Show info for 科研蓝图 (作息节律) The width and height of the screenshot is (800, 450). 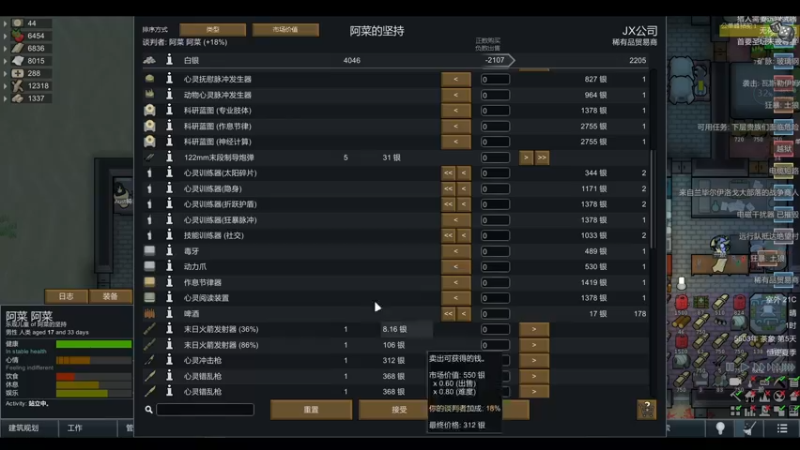169,126
